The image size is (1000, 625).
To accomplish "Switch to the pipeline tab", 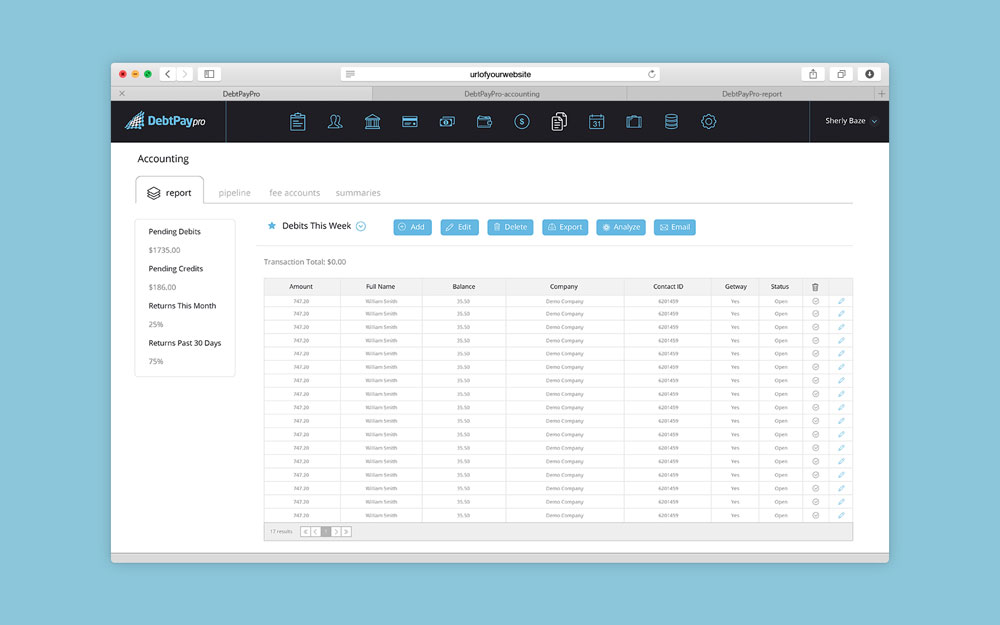I will point(235,193).
